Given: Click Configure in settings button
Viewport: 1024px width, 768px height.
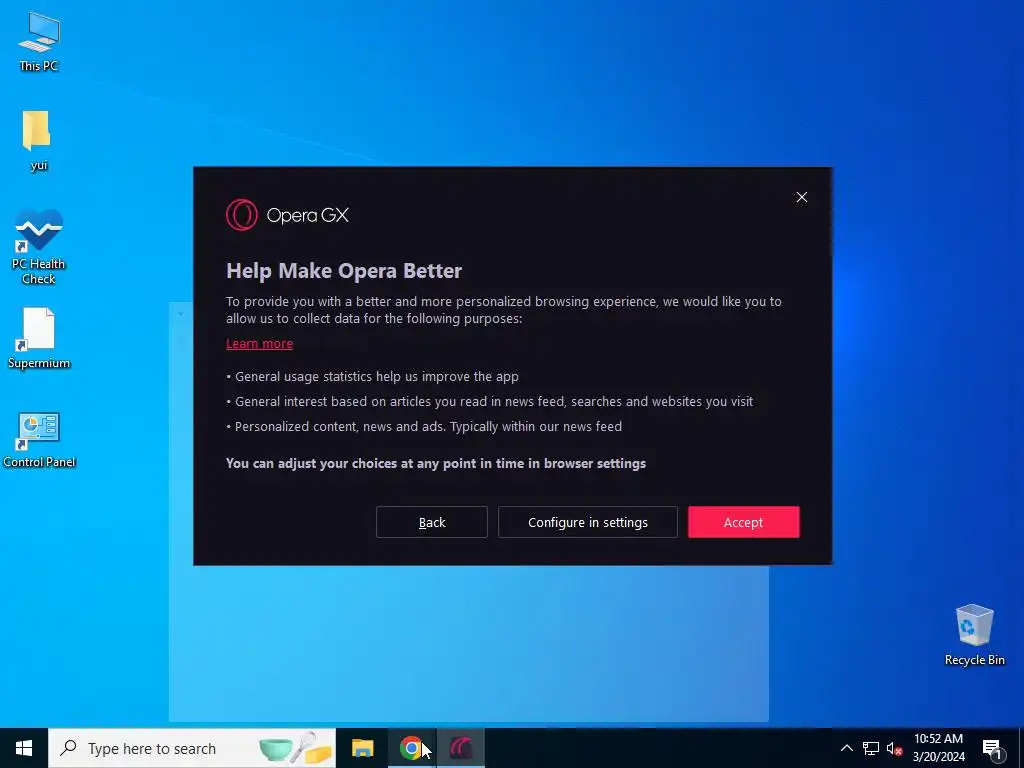Looking at the screenshot, I should [x=587, y=522].
